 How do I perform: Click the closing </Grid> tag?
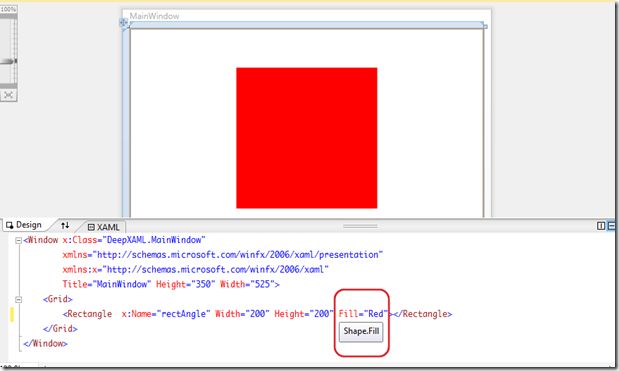tap(60, 328)
